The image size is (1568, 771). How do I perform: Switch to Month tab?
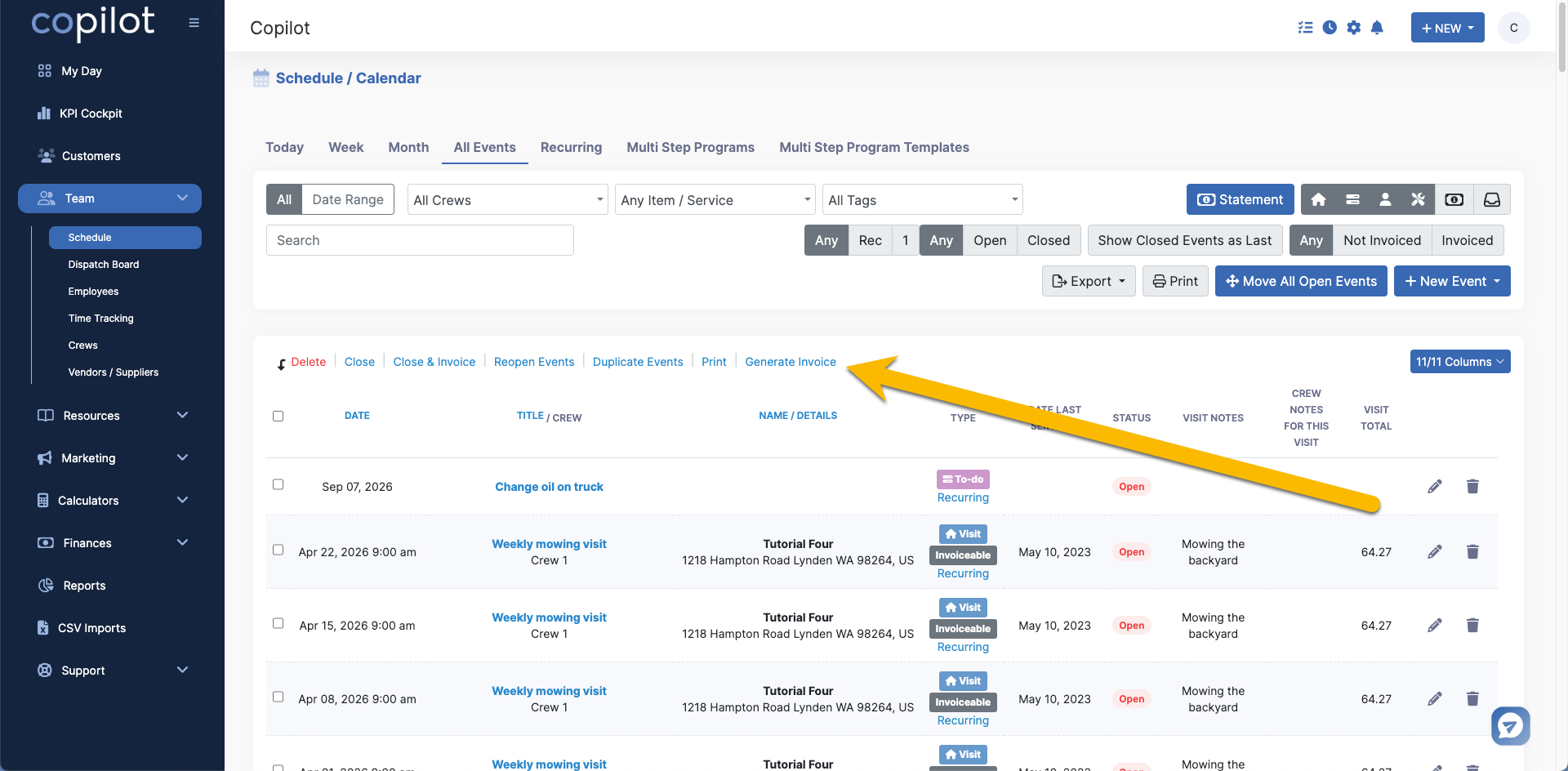408,147
